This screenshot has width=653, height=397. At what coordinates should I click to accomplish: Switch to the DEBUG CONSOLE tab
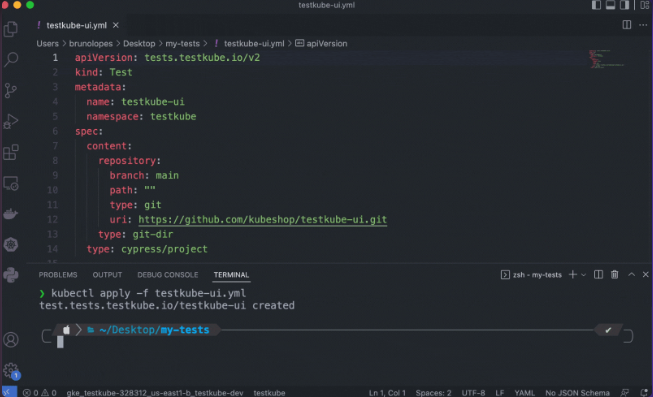tap(167, 275)
